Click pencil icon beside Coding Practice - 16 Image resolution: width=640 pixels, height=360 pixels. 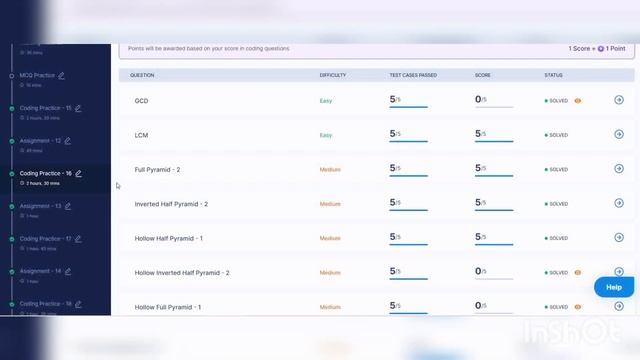[x=78, y=173]
